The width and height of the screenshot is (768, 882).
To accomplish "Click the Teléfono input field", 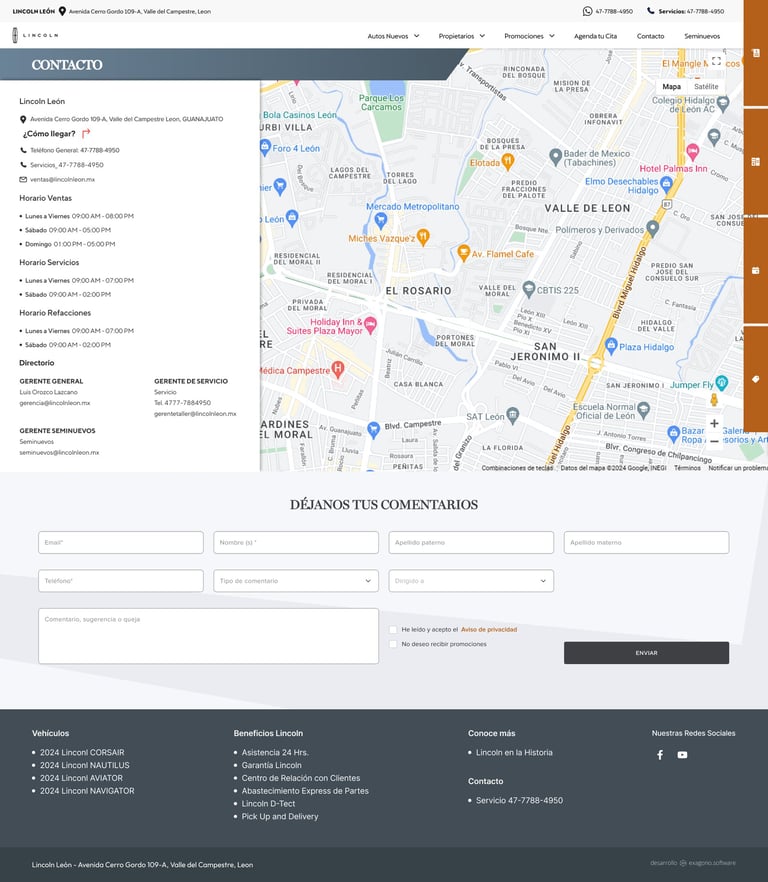I will [x=121, y=580].
